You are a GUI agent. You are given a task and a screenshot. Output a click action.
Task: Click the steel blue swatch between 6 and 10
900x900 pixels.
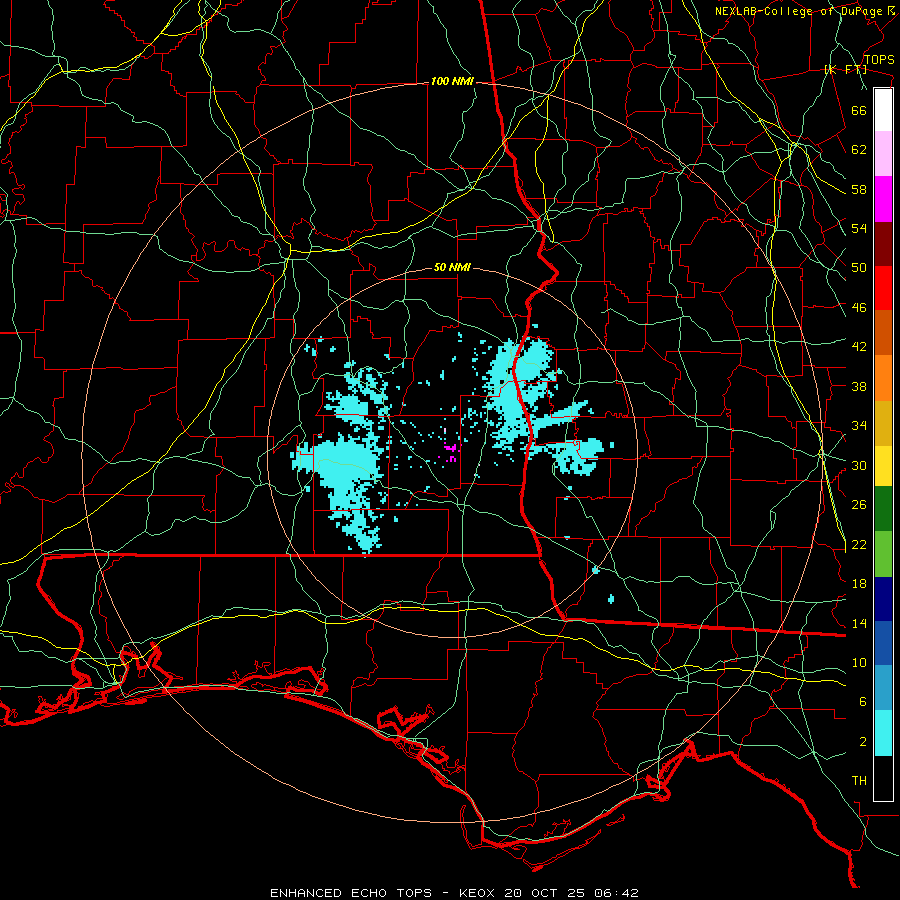(x=883, y=688)
